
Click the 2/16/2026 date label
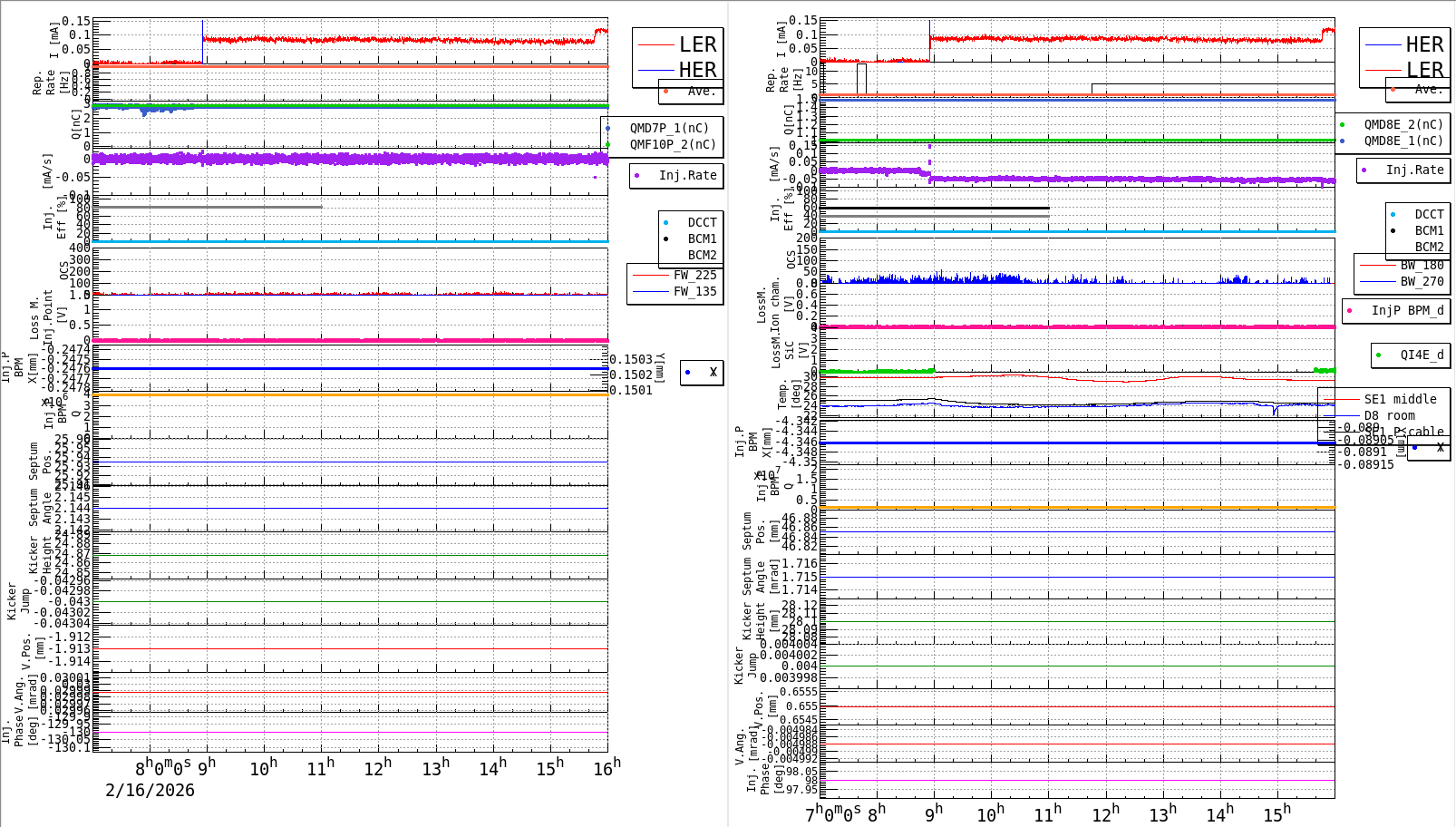(x=150, y=790)
